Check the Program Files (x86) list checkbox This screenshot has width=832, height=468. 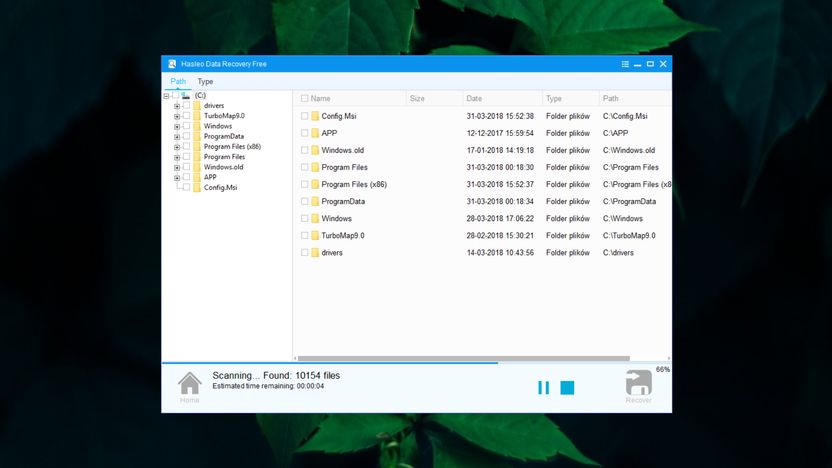305,185
